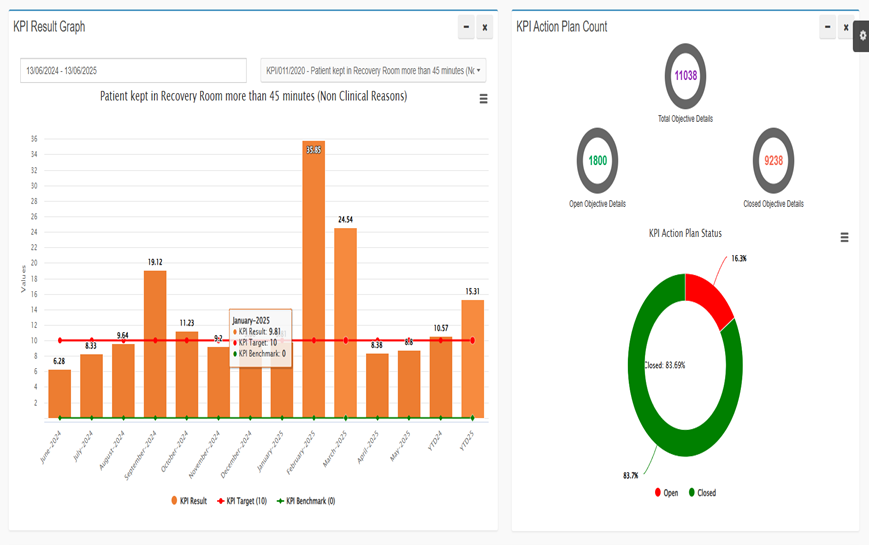The height and width of the screenshot is (545, 869).
Task: Click the February-2025 bar showing 35.85
Action: click(313, 280)
